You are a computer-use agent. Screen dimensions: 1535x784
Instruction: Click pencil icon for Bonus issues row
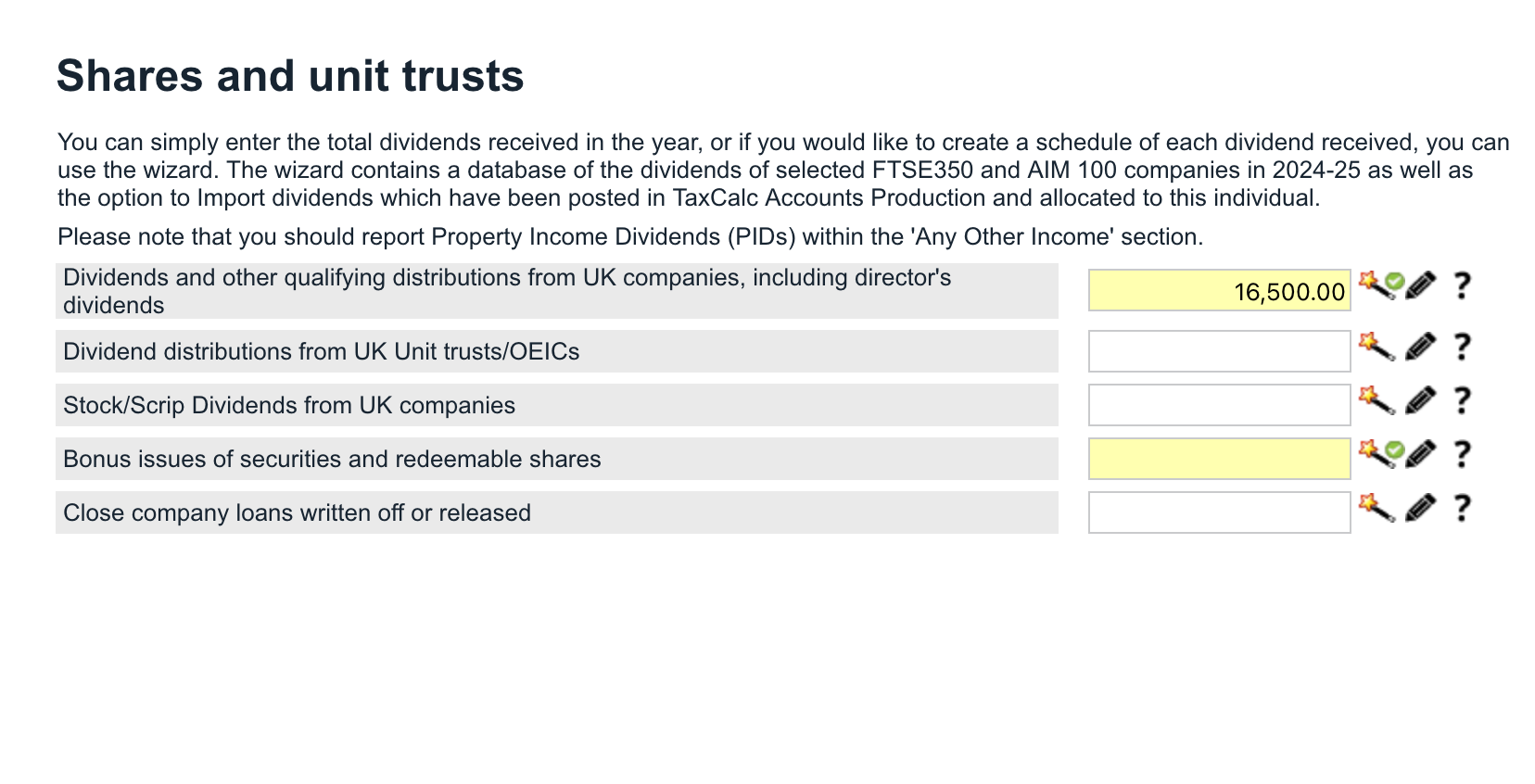(1420, 454)
